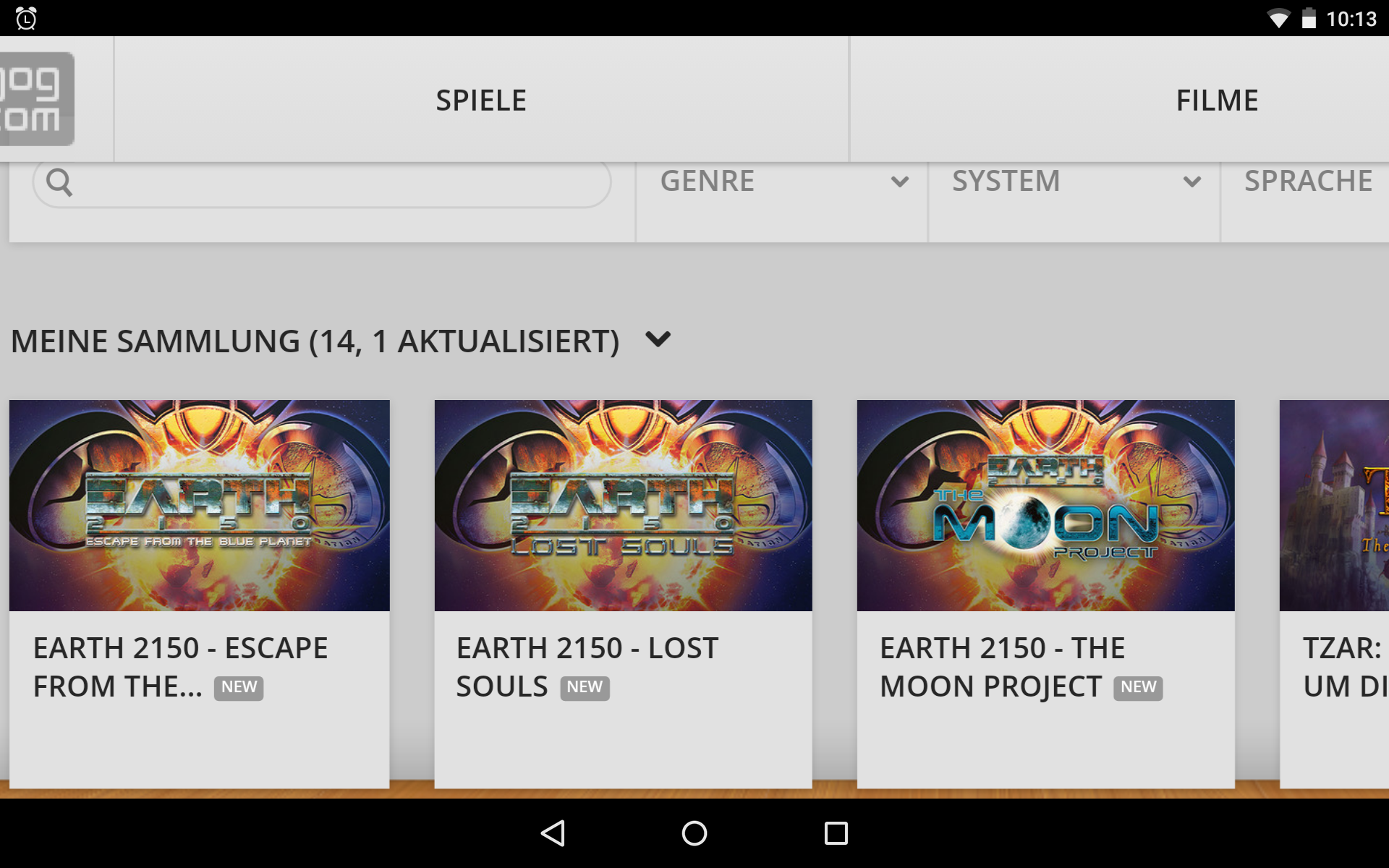Open the SPRACHE filter dropdown

coord(1306,181)
